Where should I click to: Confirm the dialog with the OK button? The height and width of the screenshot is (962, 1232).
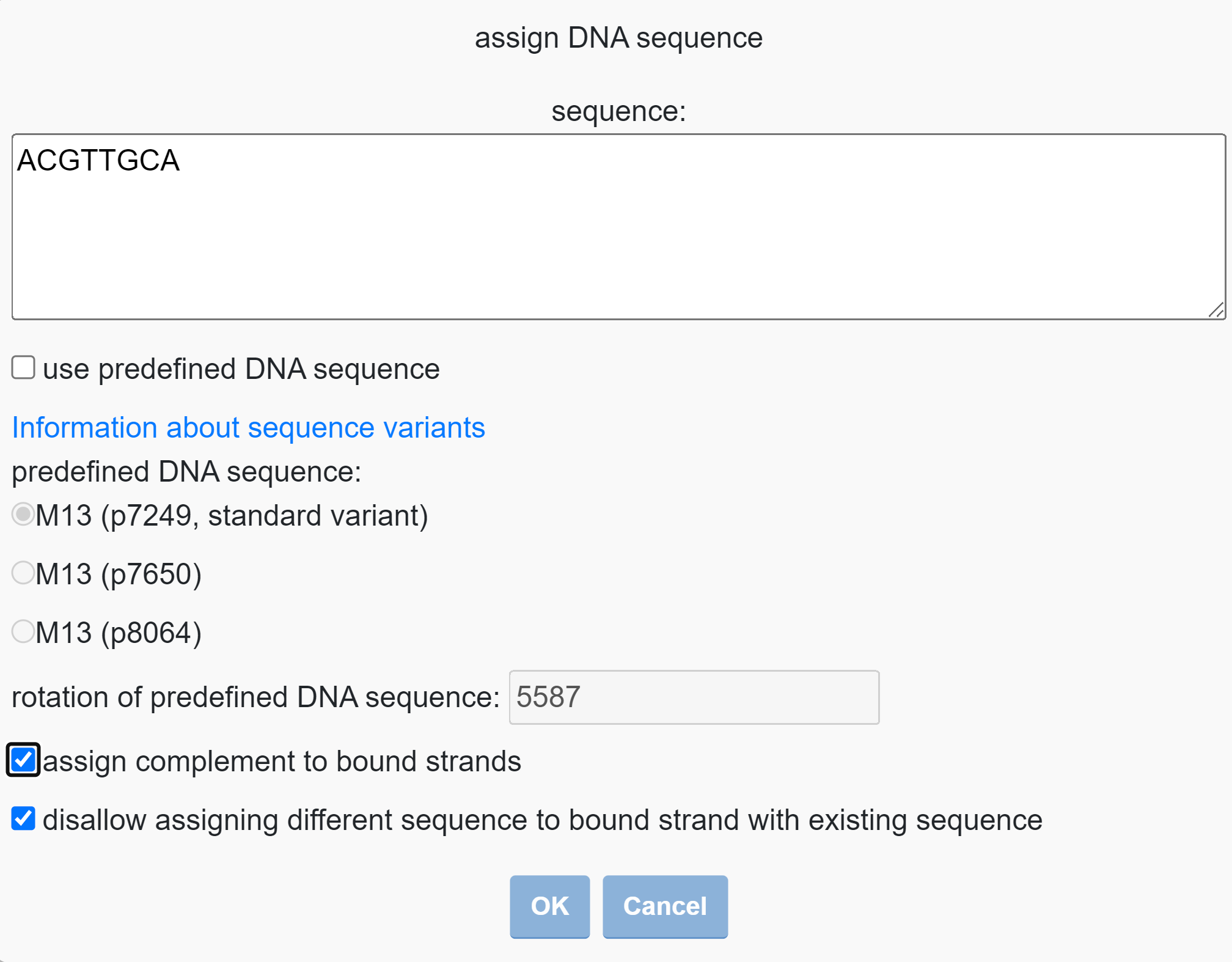[549, 906]
